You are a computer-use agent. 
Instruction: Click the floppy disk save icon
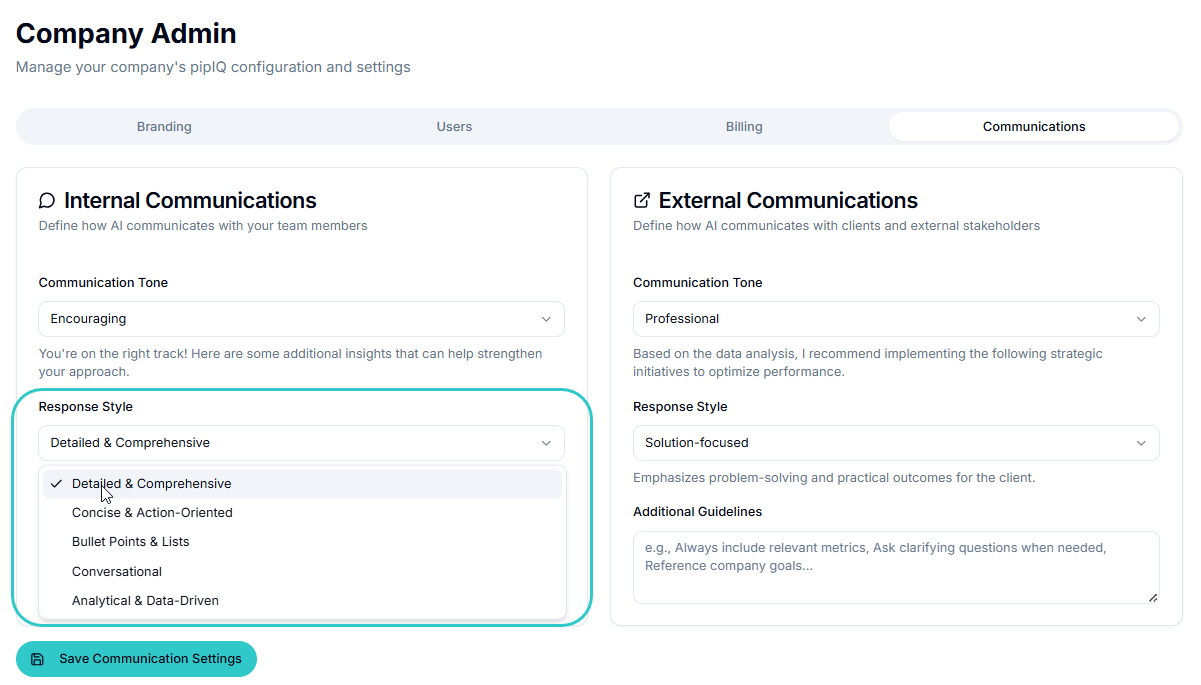pyautogui.click(x=38, y=659)
